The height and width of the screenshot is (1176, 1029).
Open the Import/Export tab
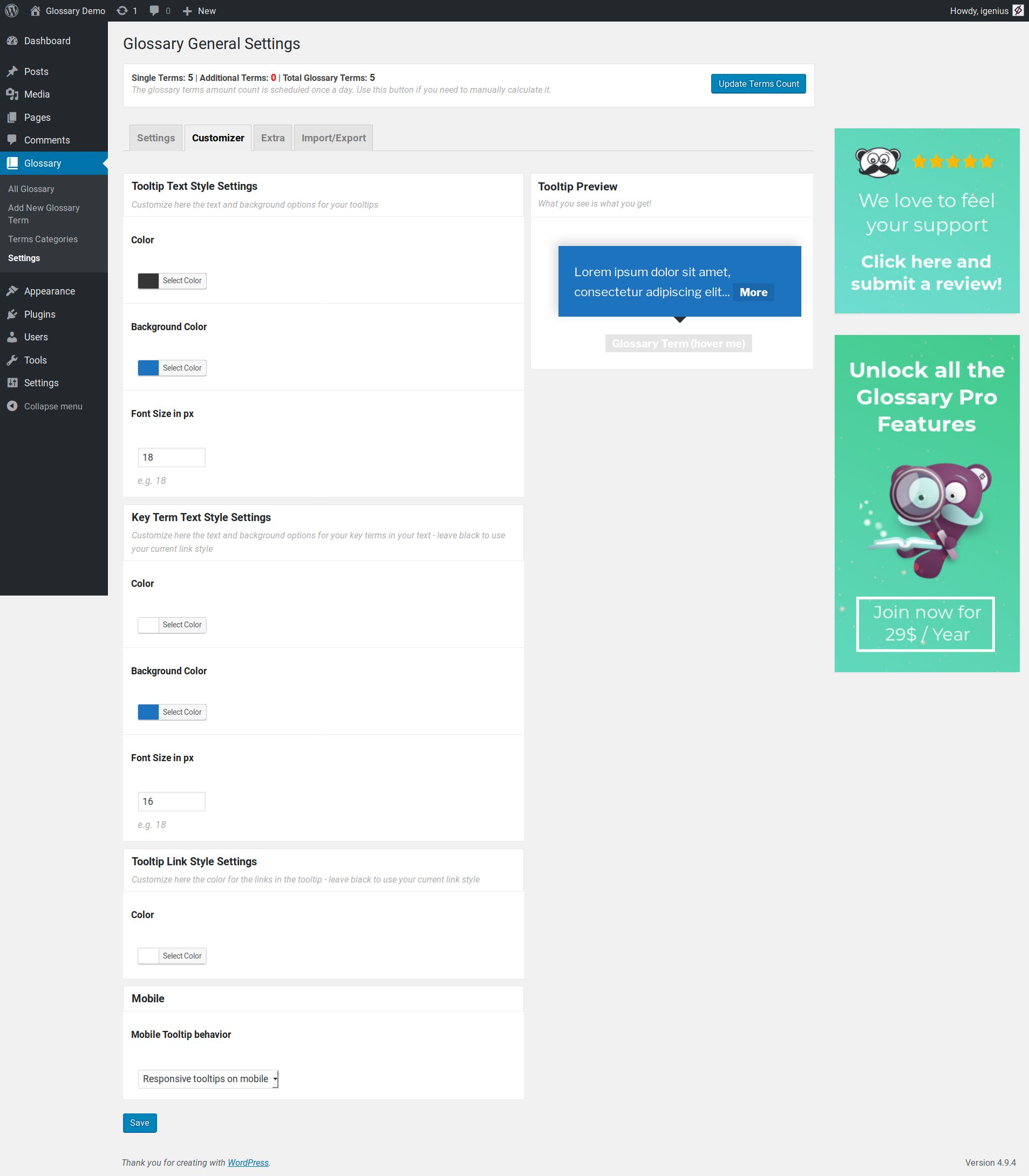tap(333, 138)
